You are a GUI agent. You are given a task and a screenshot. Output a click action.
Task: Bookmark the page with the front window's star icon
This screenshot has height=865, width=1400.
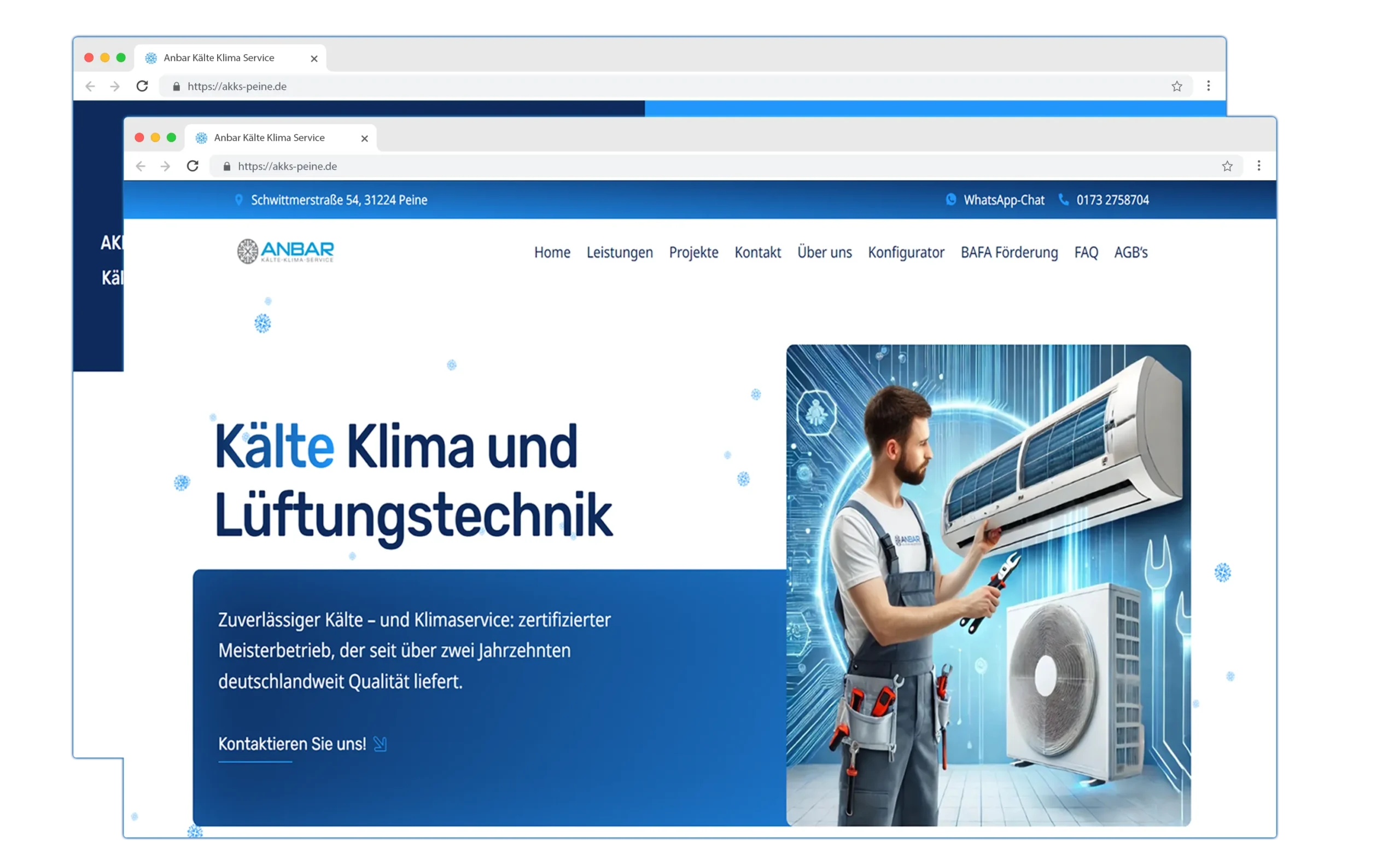[1227, 166]
